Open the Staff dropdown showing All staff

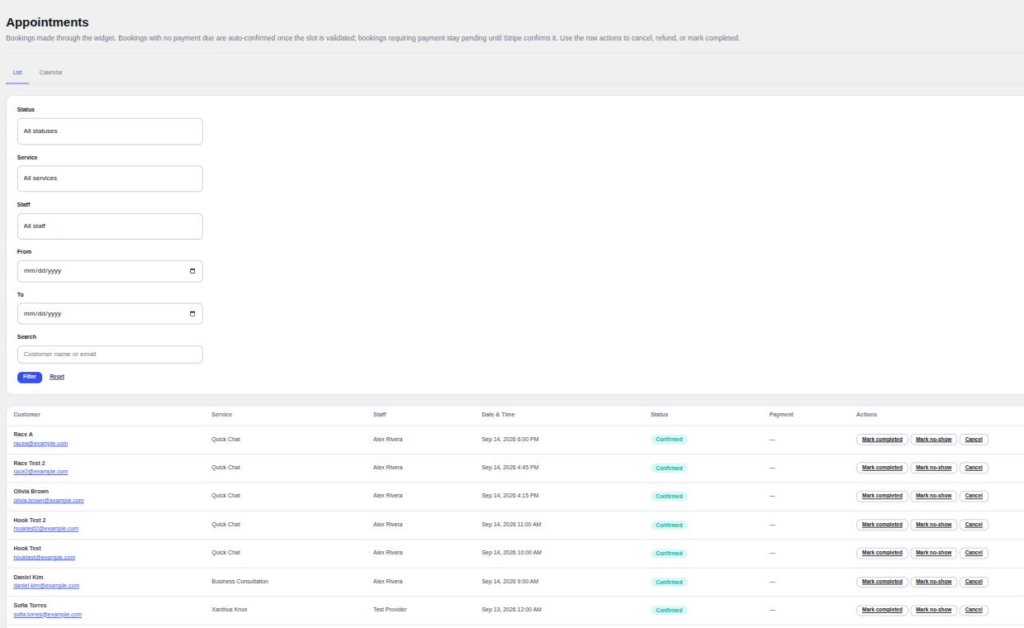[110, 226]
